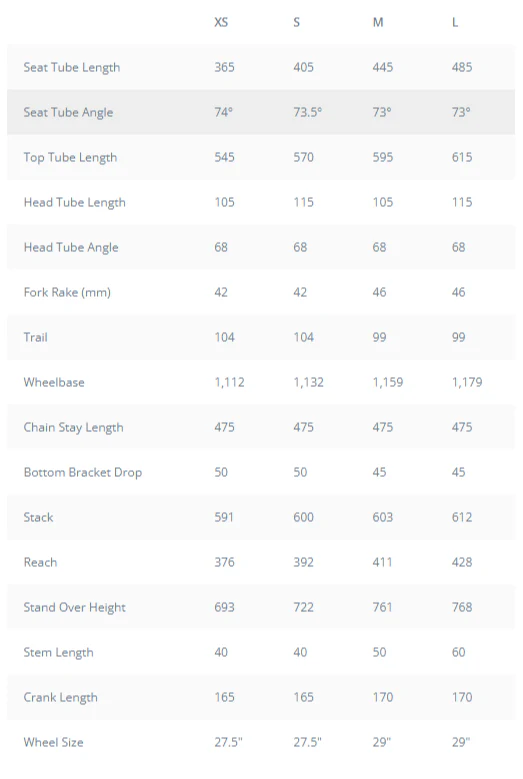Click the Crank Length row label
Screen dimensions: 523x779
61,698
